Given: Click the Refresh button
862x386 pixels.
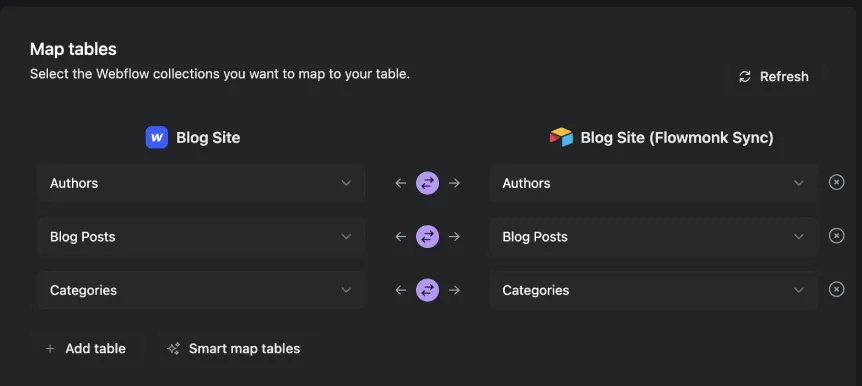Looking at the screenshot, I should [x=773, y=76].
